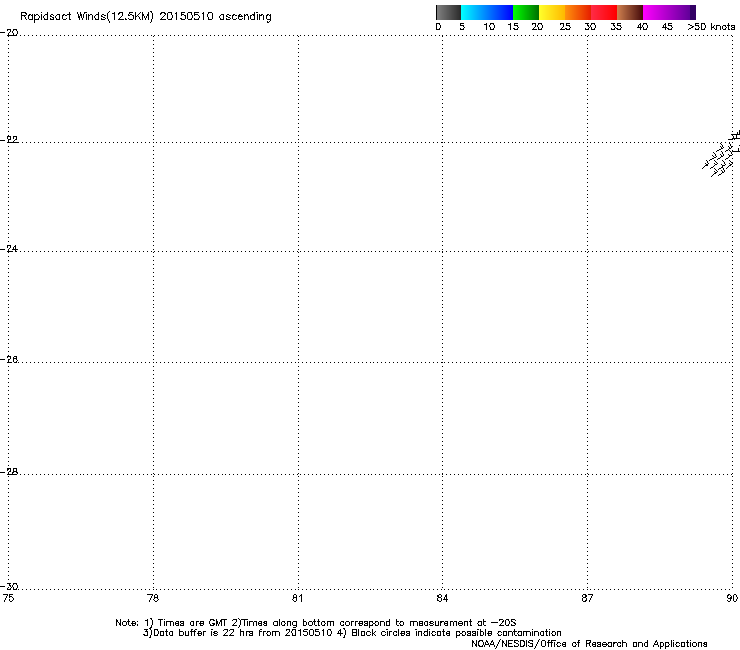Screen dimensions: 740x650
Task: Click the 'NOAA/NESDIS/Office of Research and Applications' credit
Action: (589, 644)
